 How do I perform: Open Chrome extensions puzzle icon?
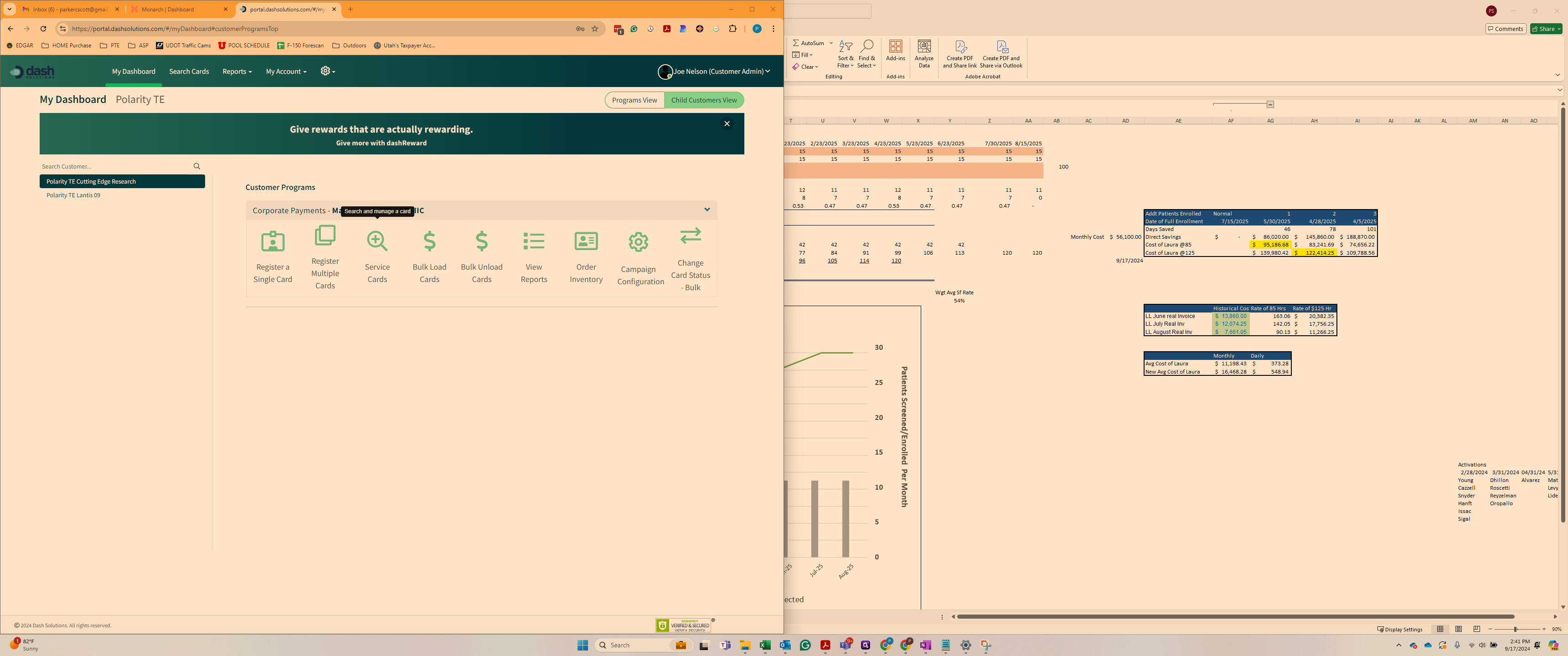coord(732,29)
